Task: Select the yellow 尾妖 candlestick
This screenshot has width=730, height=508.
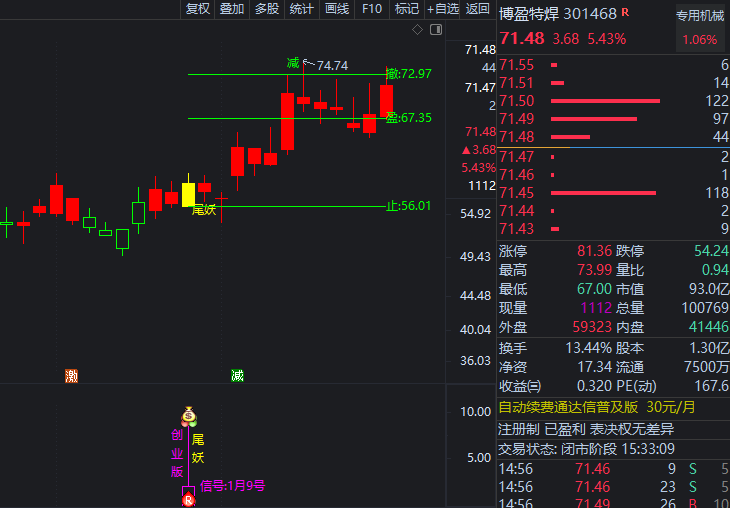Action: click(188, 193)
